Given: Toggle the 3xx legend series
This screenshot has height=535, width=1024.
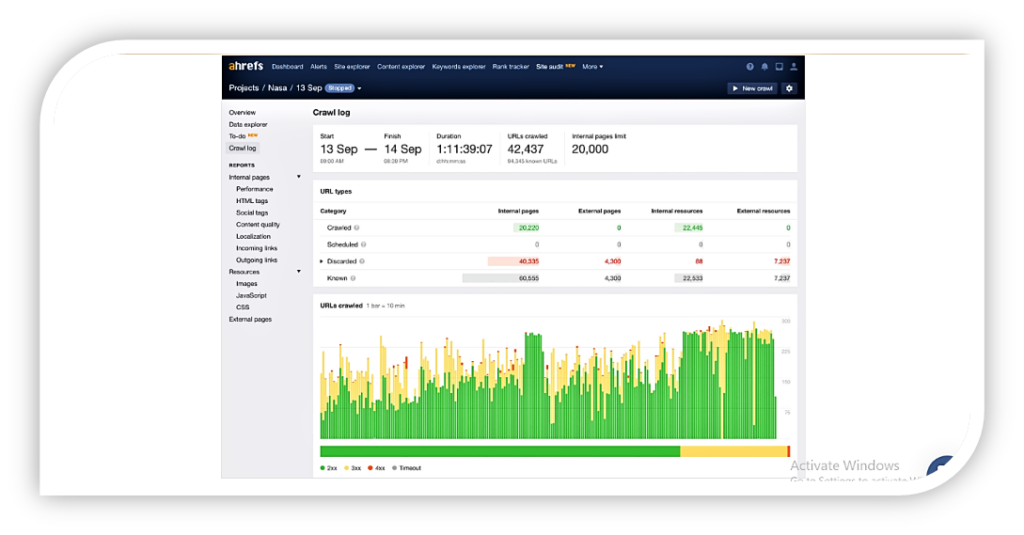Looking at the screenshot, I should pos(352,468).
